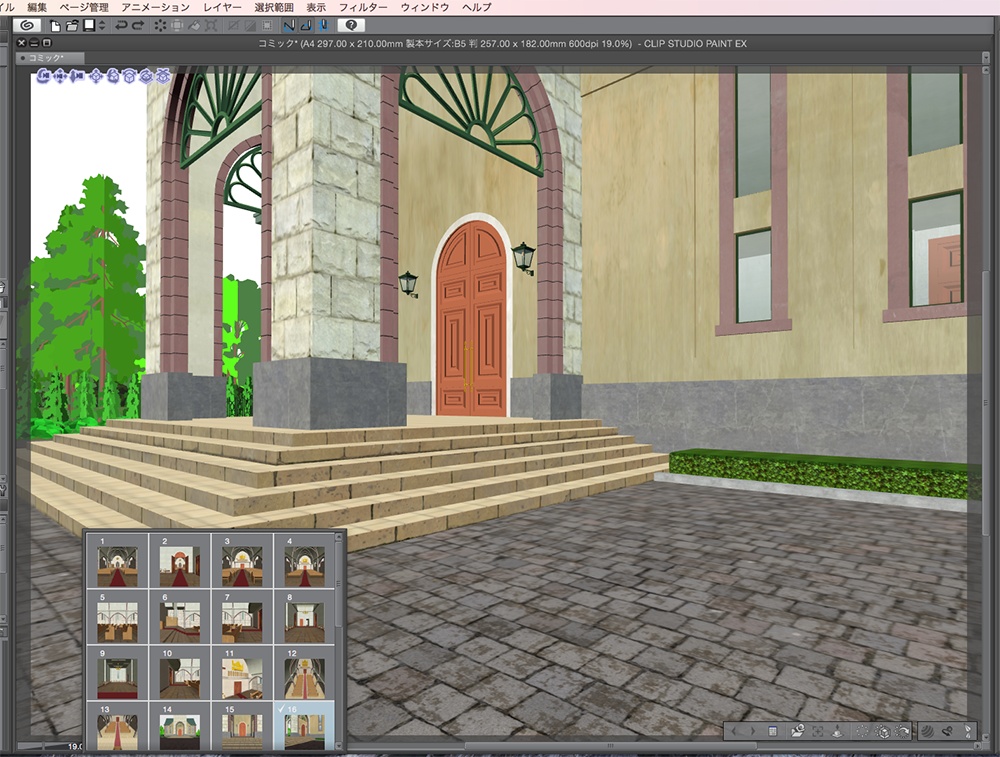Choose camera preset thumbnail 6

tap(180, 617)
